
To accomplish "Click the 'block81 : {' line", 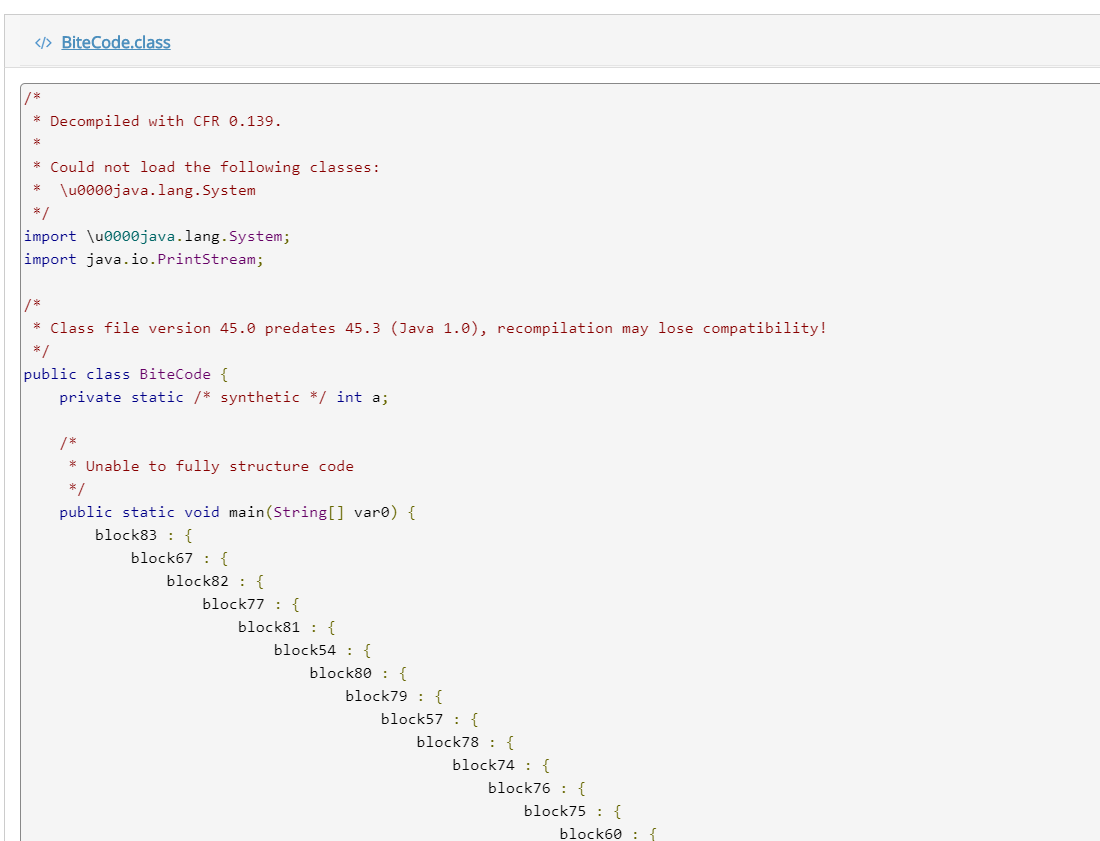I will [x=287, y=628].
